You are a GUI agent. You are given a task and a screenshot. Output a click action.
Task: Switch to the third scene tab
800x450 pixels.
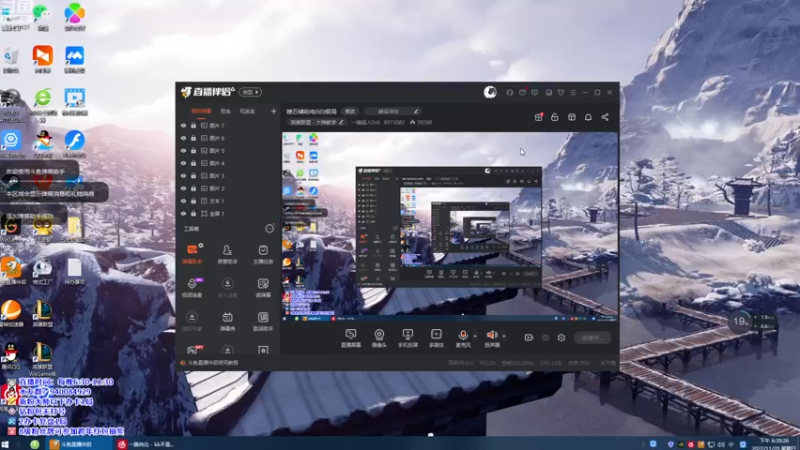coord(247,111)
